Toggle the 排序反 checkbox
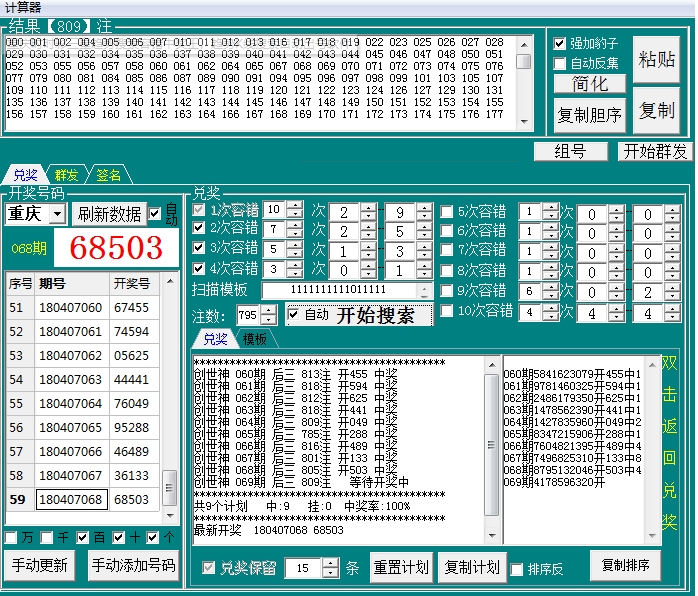 [x=517, y=569]
